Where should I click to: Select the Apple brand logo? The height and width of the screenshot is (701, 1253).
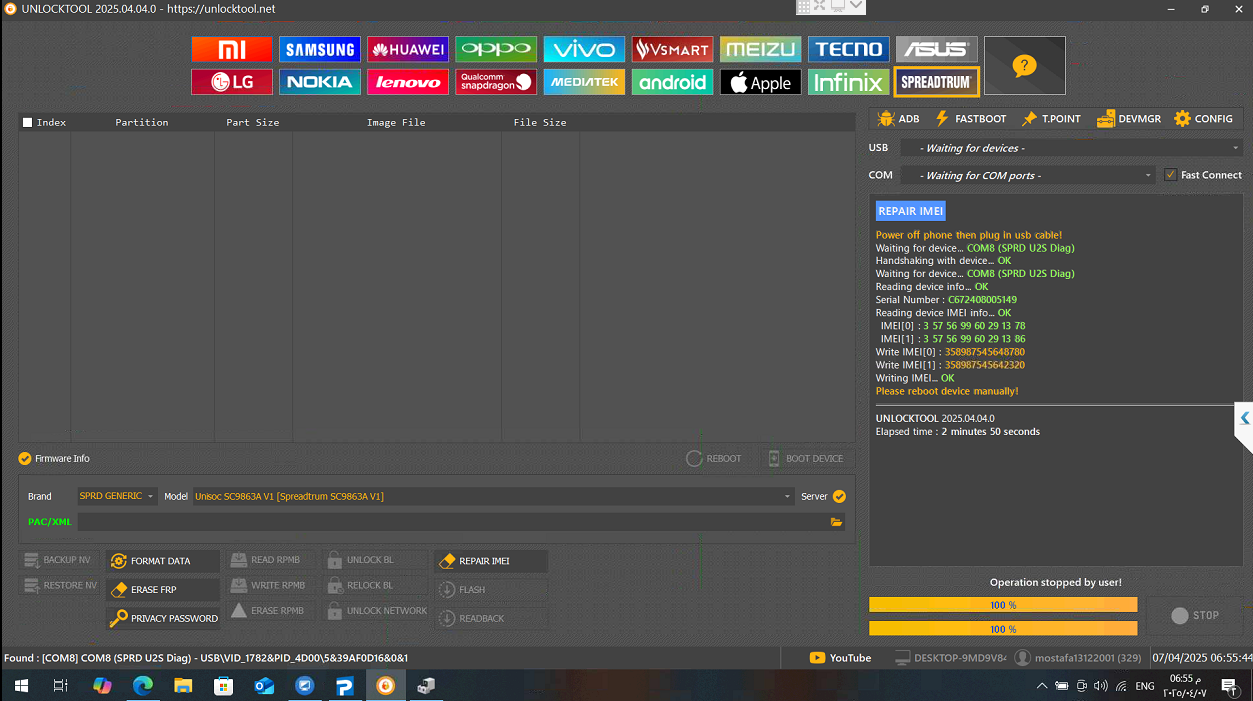761,82
